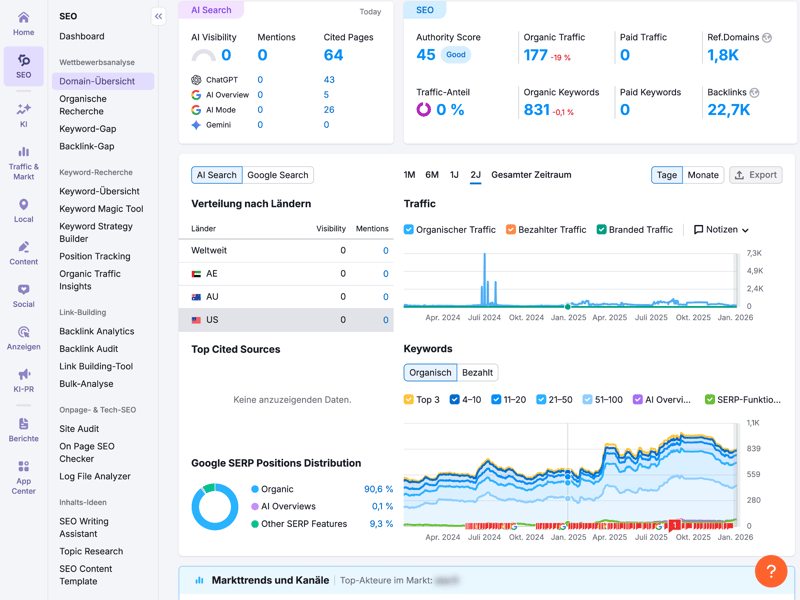The image size is (800, 600).
Task: Select the 6M time range tab
Action: 432,175
